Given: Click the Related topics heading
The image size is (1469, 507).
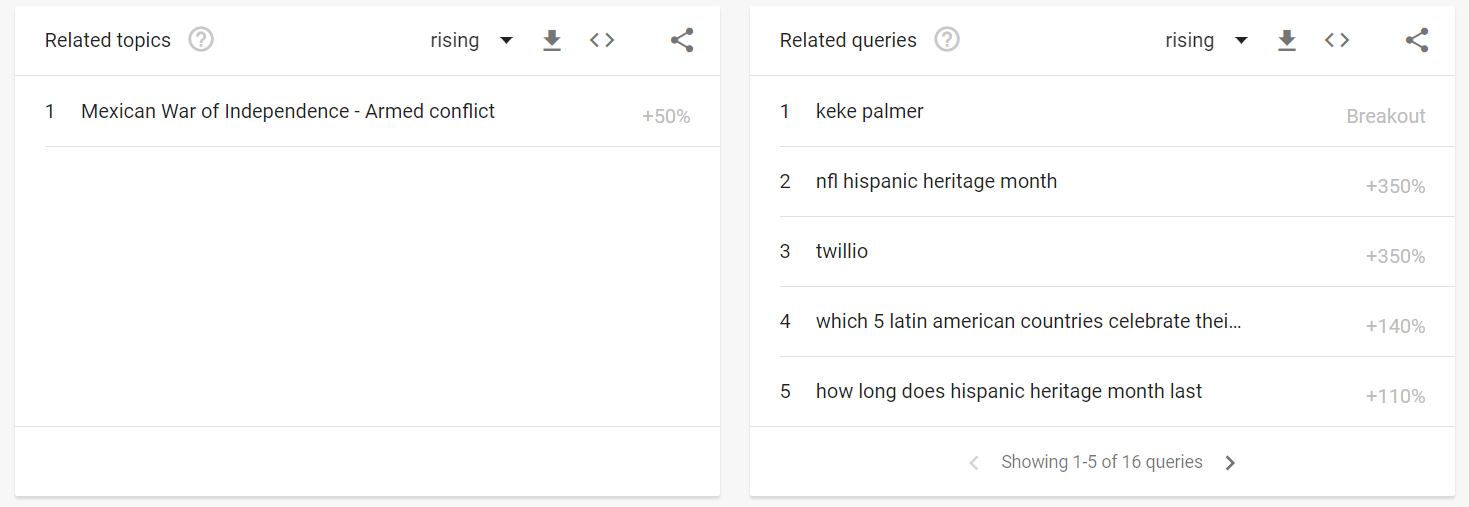Looking at the screenshot, I should (x=108, y=40).
